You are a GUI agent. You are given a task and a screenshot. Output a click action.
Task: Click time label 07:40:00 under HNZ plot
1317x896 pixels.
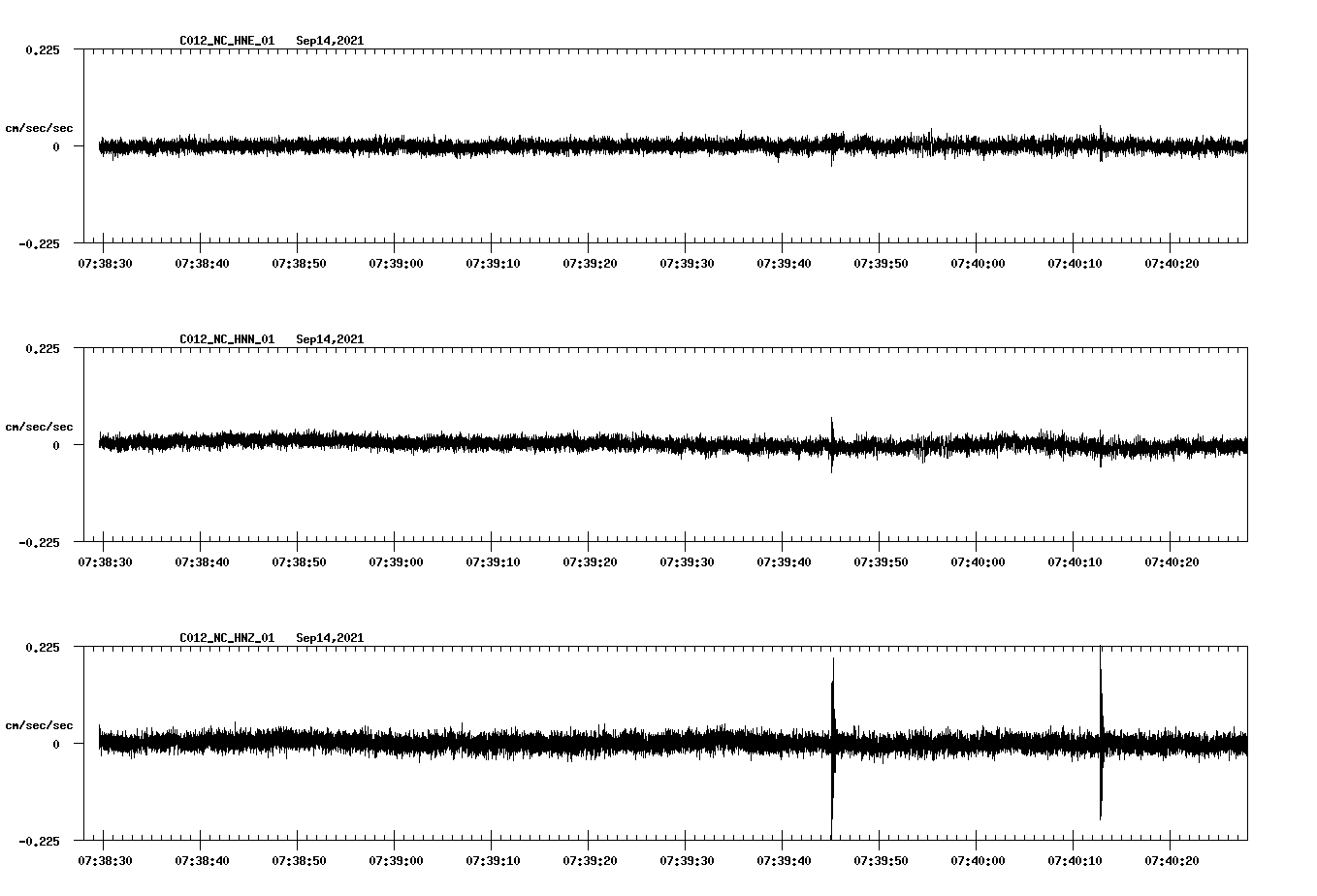pos(978,861)
